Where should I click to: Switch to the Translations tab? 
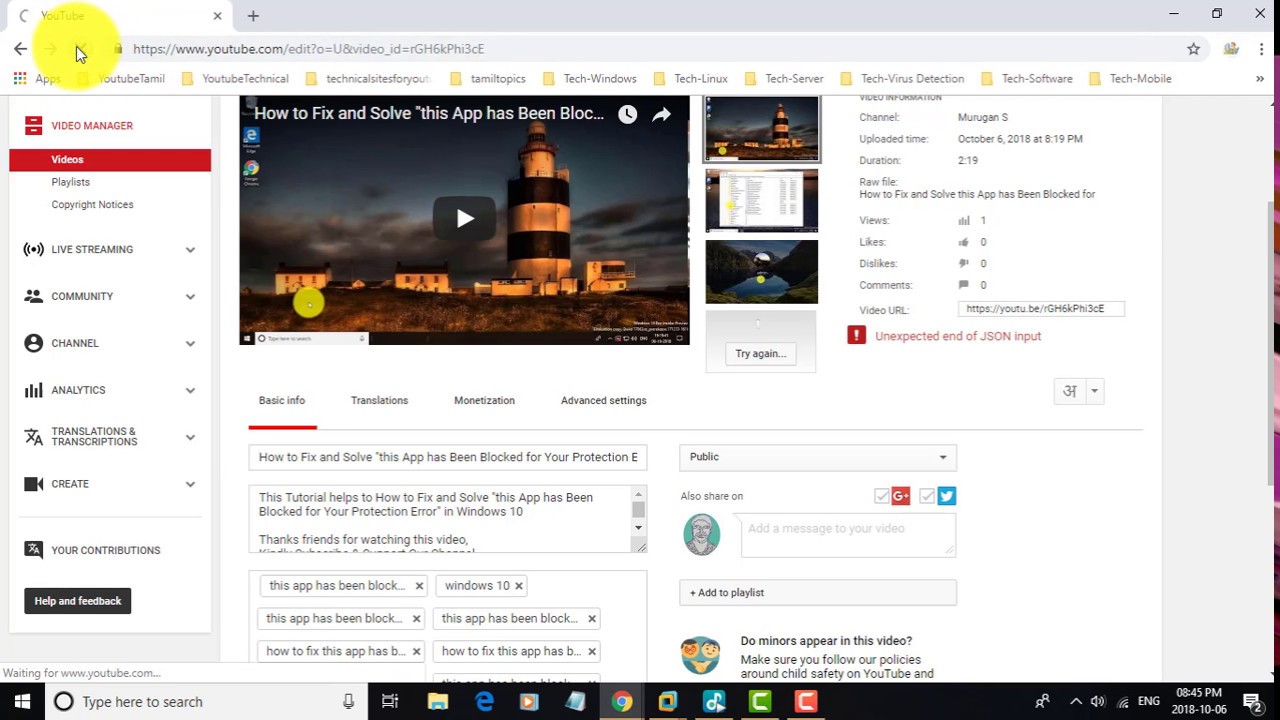(379, 400)
